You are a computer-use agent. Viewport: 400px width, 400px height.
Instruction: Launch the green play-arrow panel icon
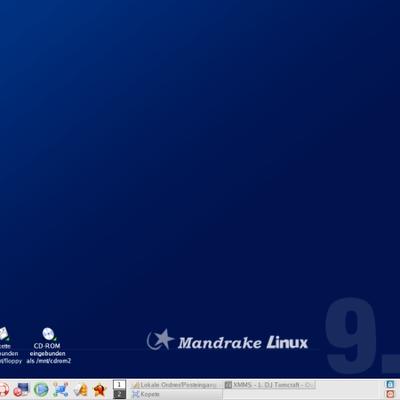41,389
